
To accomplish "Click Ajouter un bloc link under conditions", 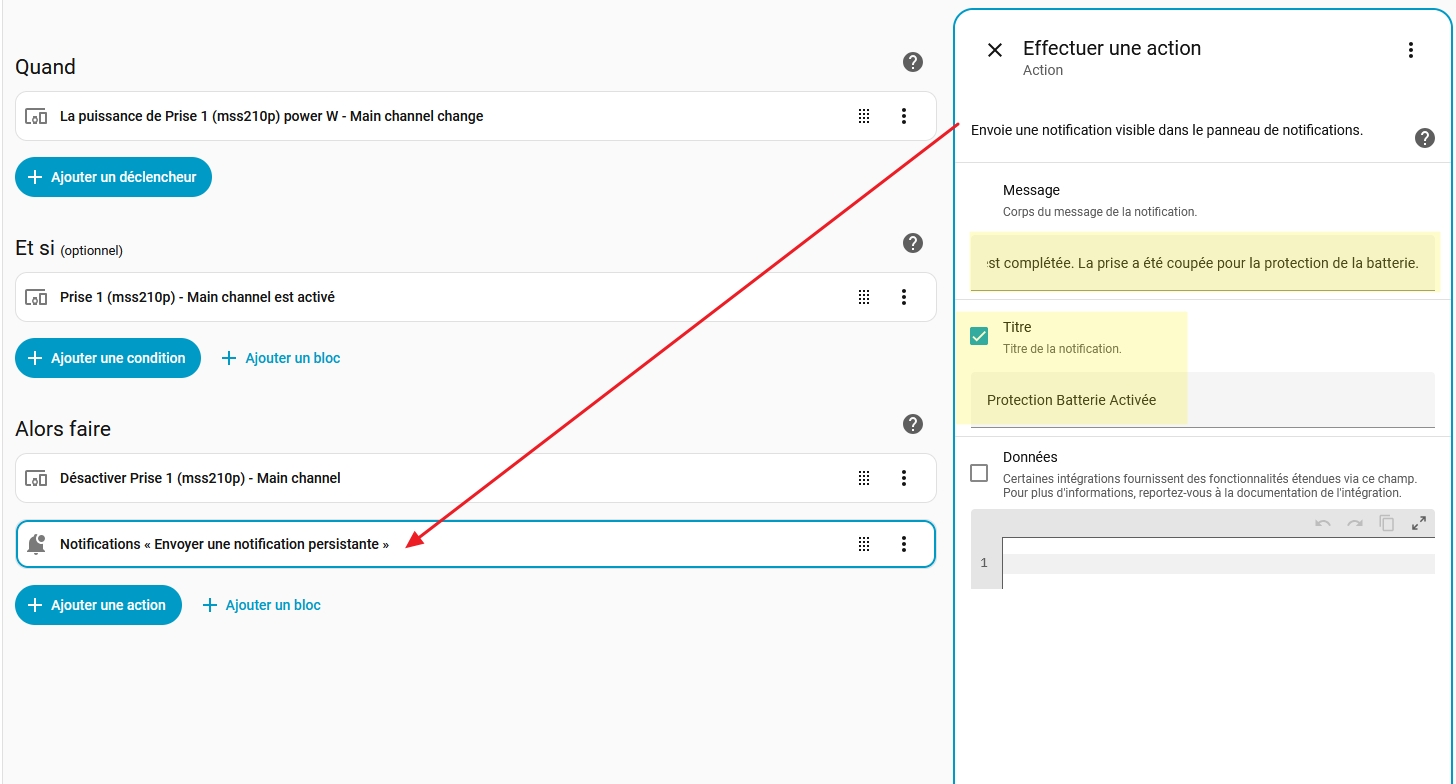I will coord(281,358).
